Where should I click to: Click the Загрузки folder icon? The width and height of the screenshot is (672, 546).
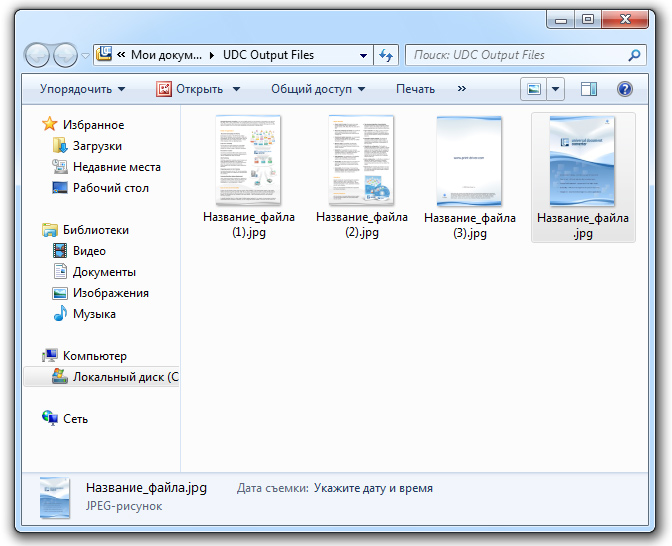click(x=60, y=145)
